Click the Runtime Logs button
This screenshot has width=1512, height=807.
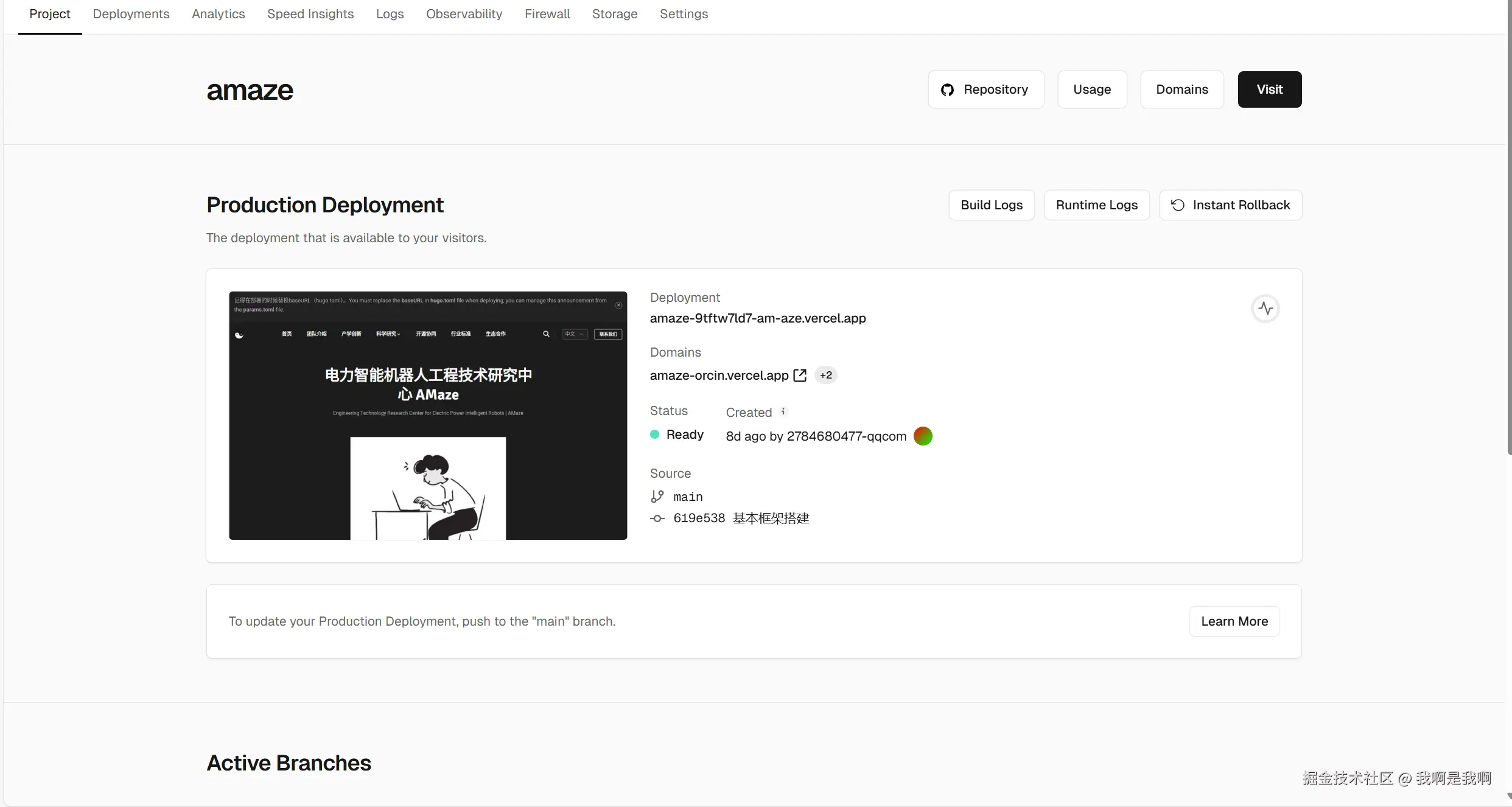[1096, 205]
